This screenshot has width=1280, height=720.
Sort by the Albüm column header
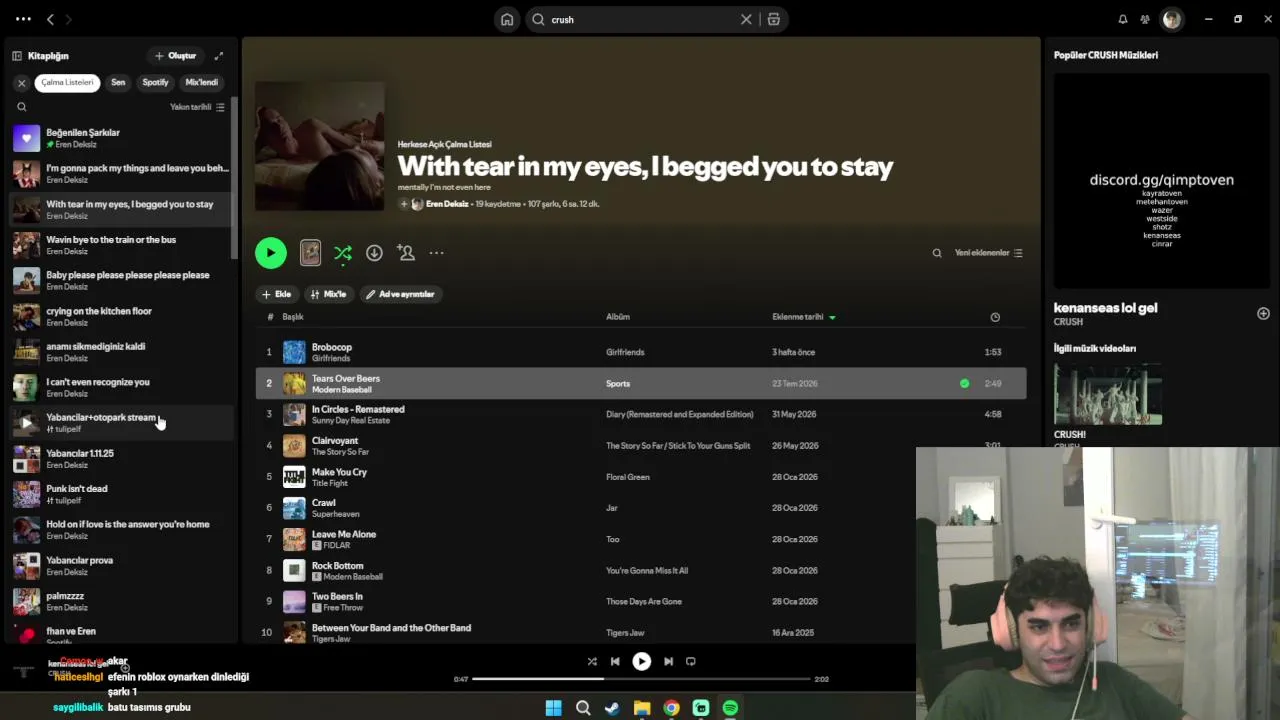tap(618, 317)
